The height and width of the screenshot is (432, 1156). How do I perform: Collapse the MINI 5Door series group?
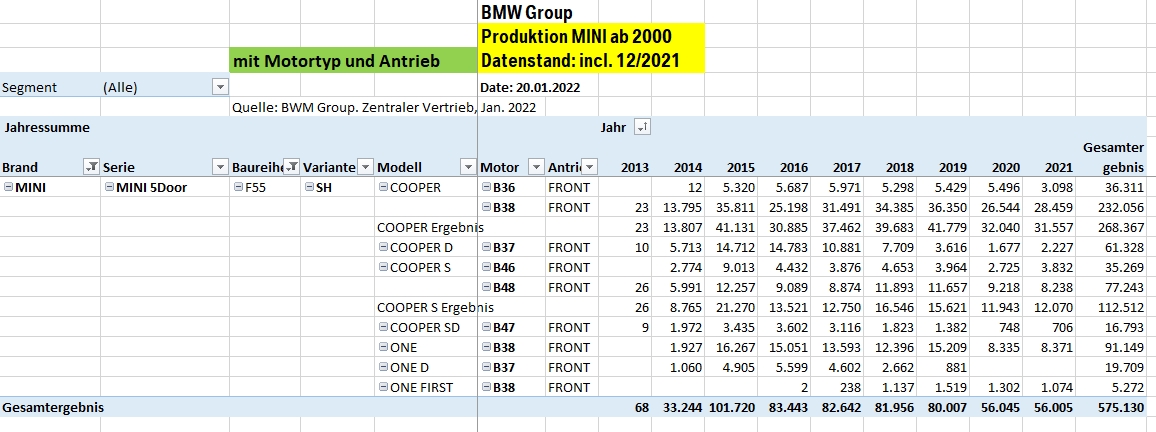tap(109, 187)
